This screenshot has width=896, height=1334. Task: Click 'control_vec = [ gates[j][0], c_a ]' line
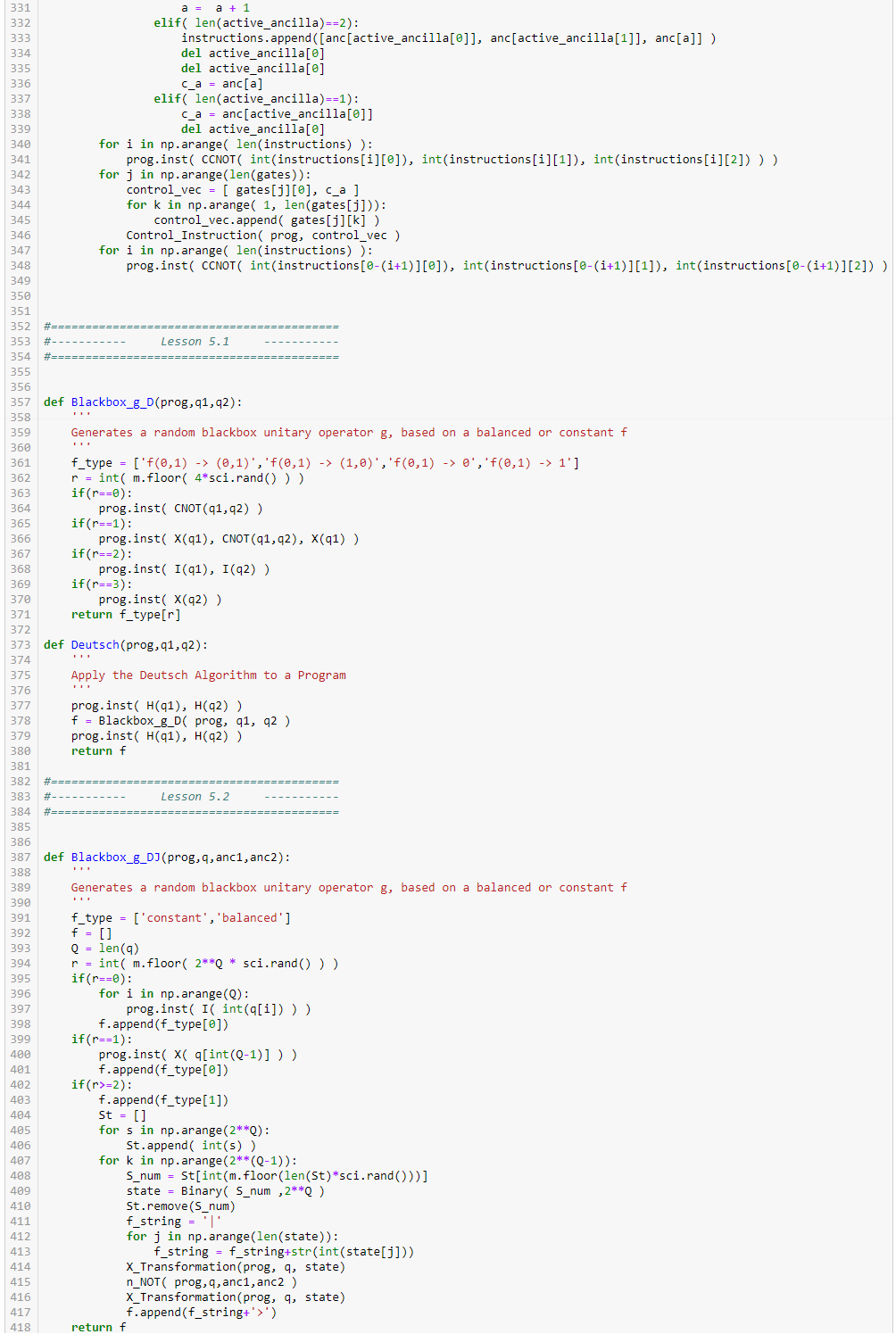coord(243,190)
